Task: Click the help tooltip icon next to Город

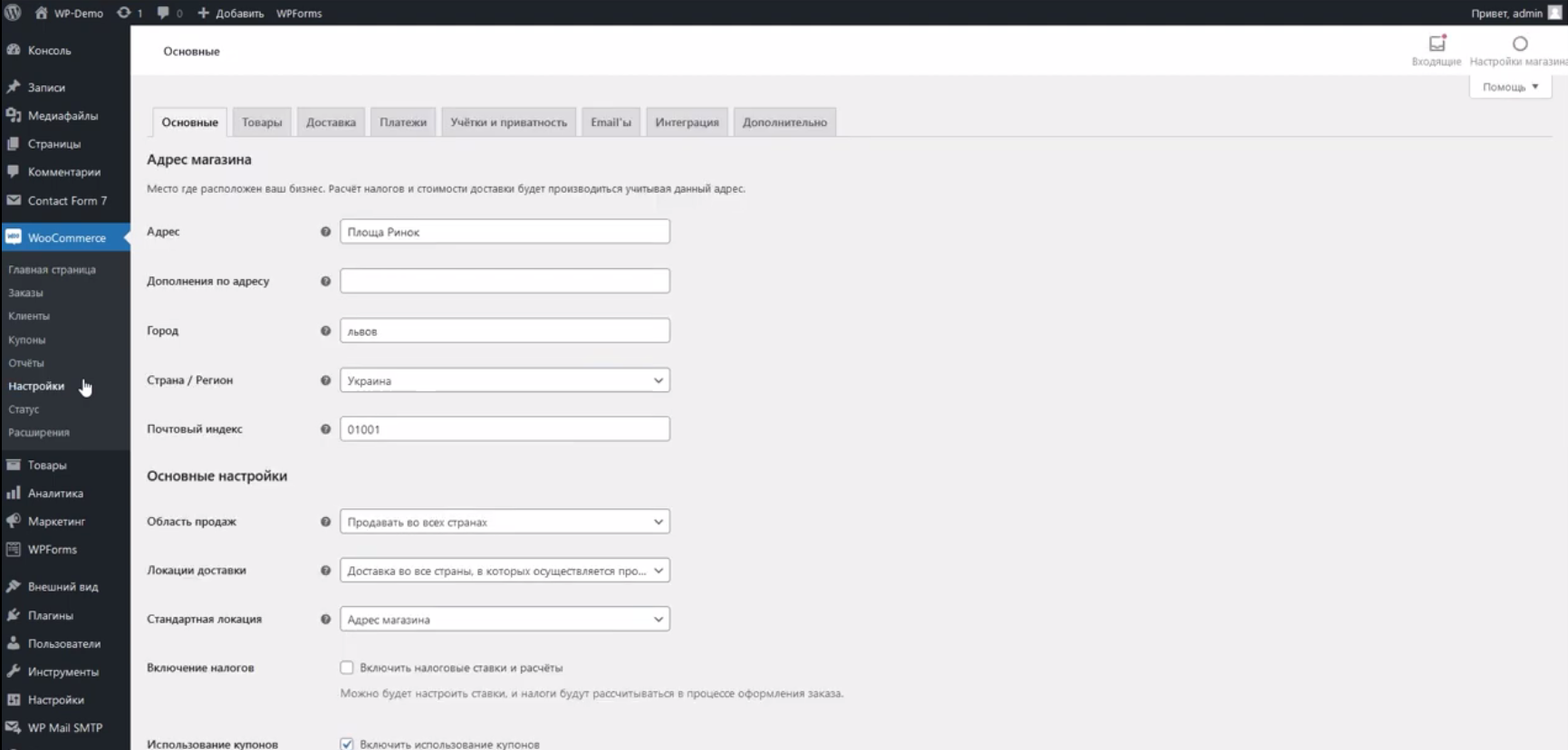Action: [x=325, y=331]
